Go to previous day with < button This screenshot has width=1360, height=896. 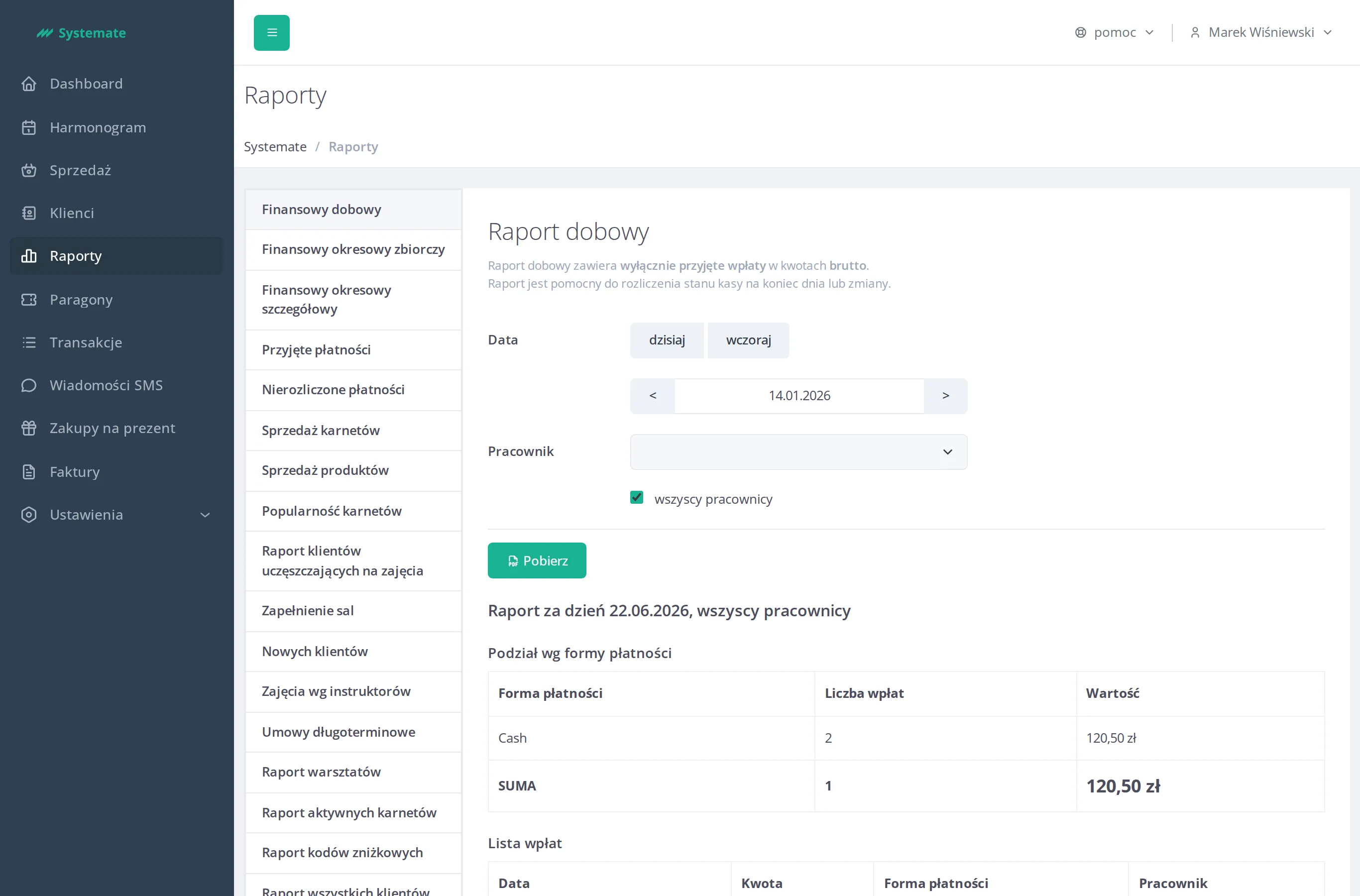653,396
